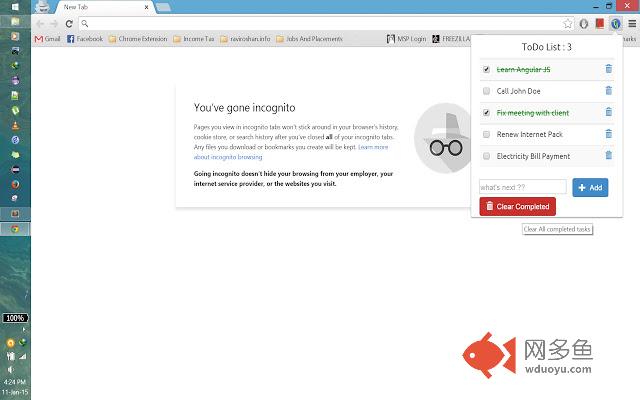Click the blue Add button

tap(590, 187)
